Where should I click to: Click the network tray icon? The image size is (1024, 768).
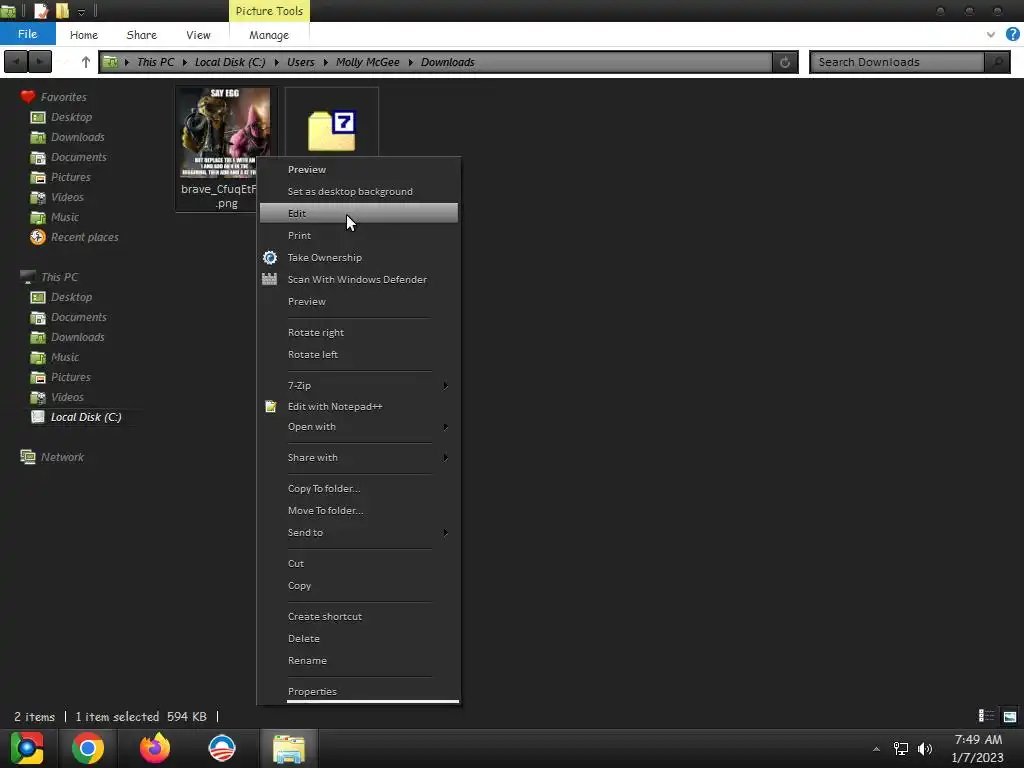[x=901, y=749]
